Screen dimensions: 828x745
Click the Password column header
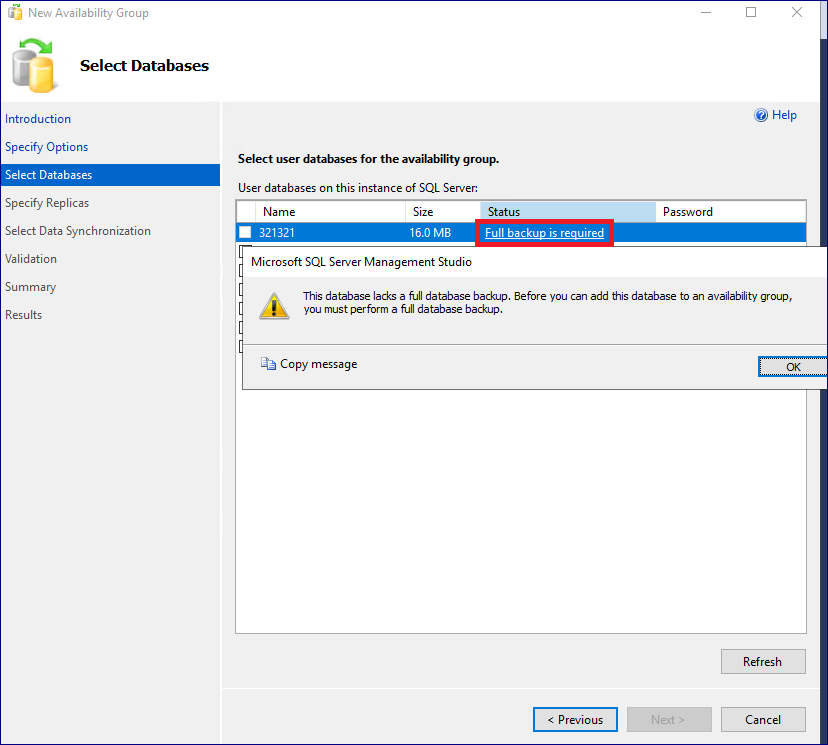[x=731, y=212]
